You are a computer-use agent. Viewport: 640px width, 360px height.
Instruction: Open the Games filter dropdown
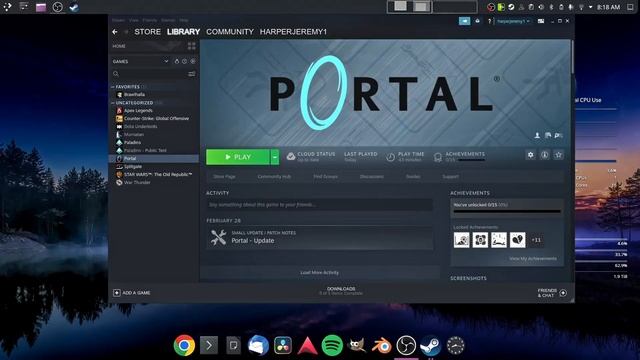click(166, 61)
